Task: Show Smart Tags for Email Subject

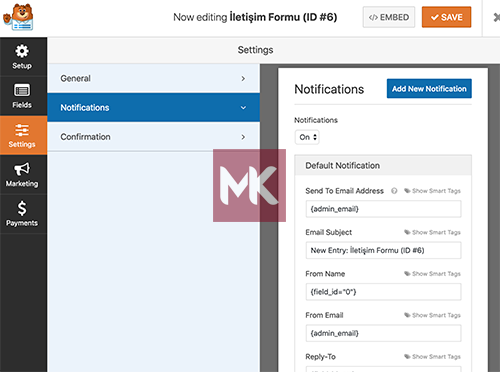Action: tap(432, 232)
